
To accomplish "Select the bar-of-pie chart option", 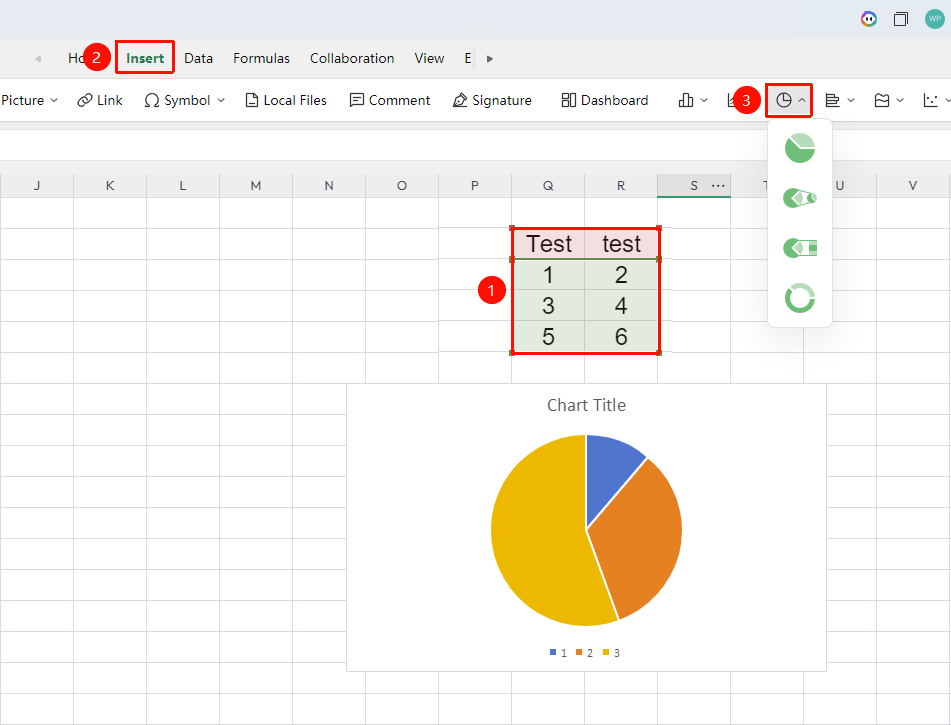I will click(799, 248).
